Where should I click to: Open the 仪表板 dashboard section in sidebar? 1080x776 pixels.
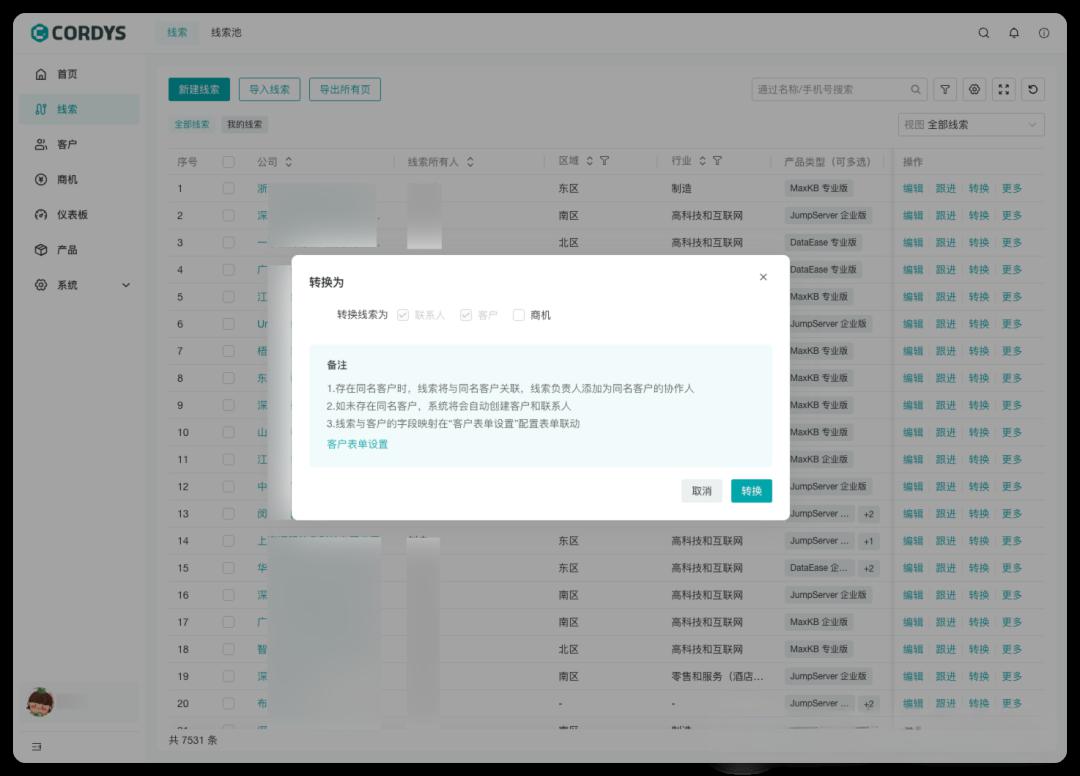(66, 214)
